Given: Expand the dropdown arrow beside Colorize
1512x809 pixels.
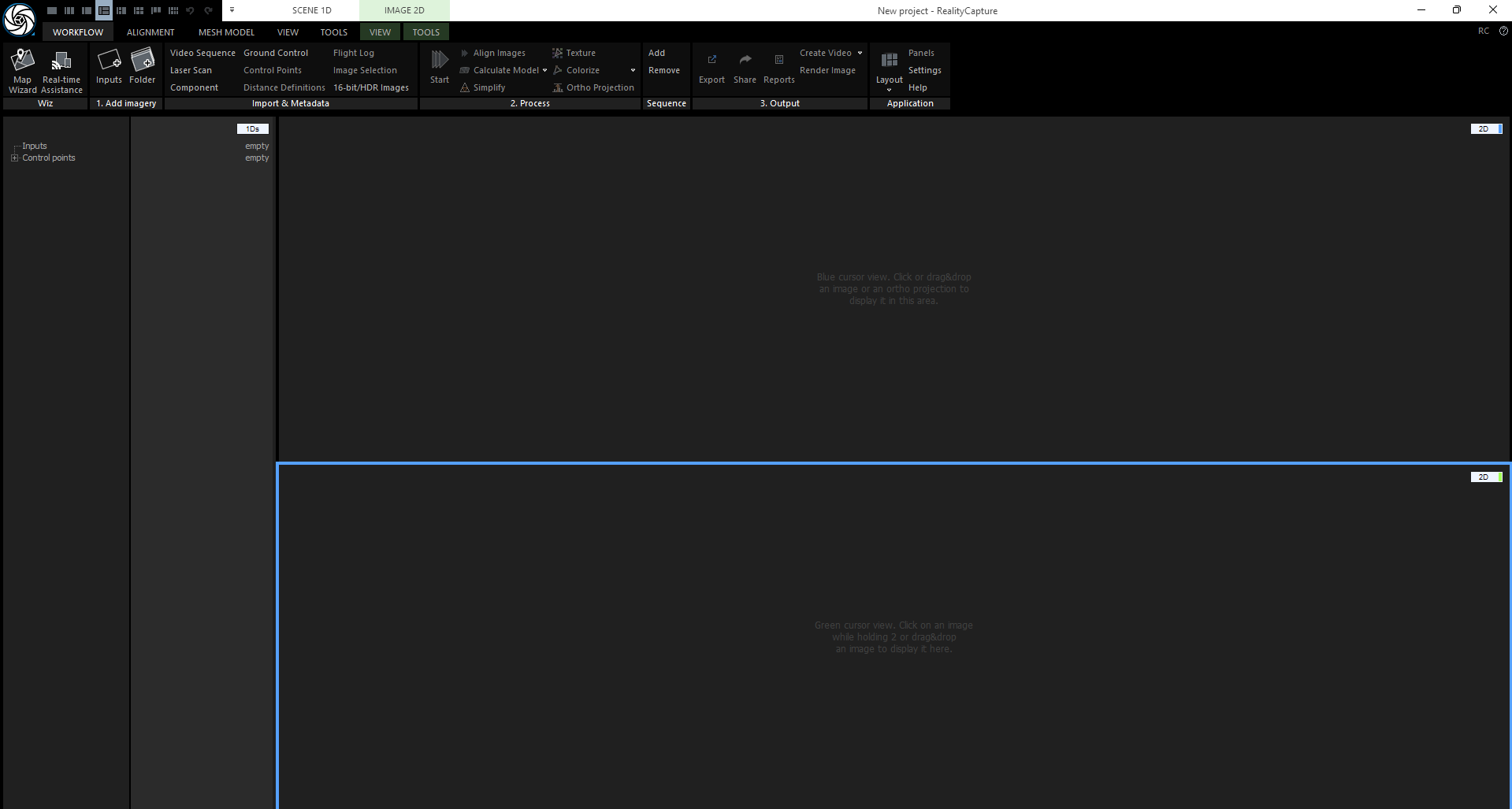Looking at the screenshot, I should point(633,70).
